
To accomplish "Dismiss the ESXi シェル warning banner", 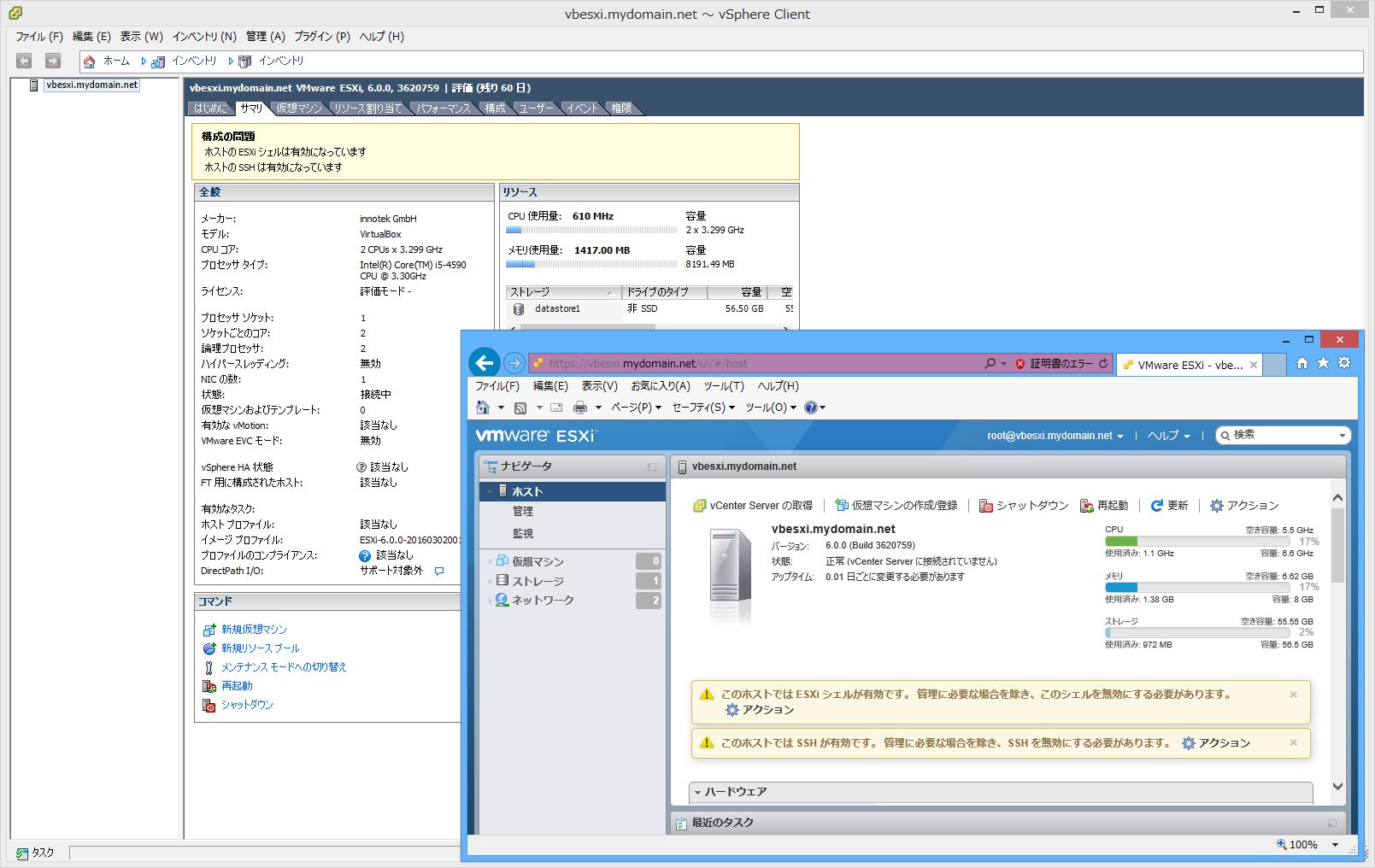I will (x=1293, y=695).
